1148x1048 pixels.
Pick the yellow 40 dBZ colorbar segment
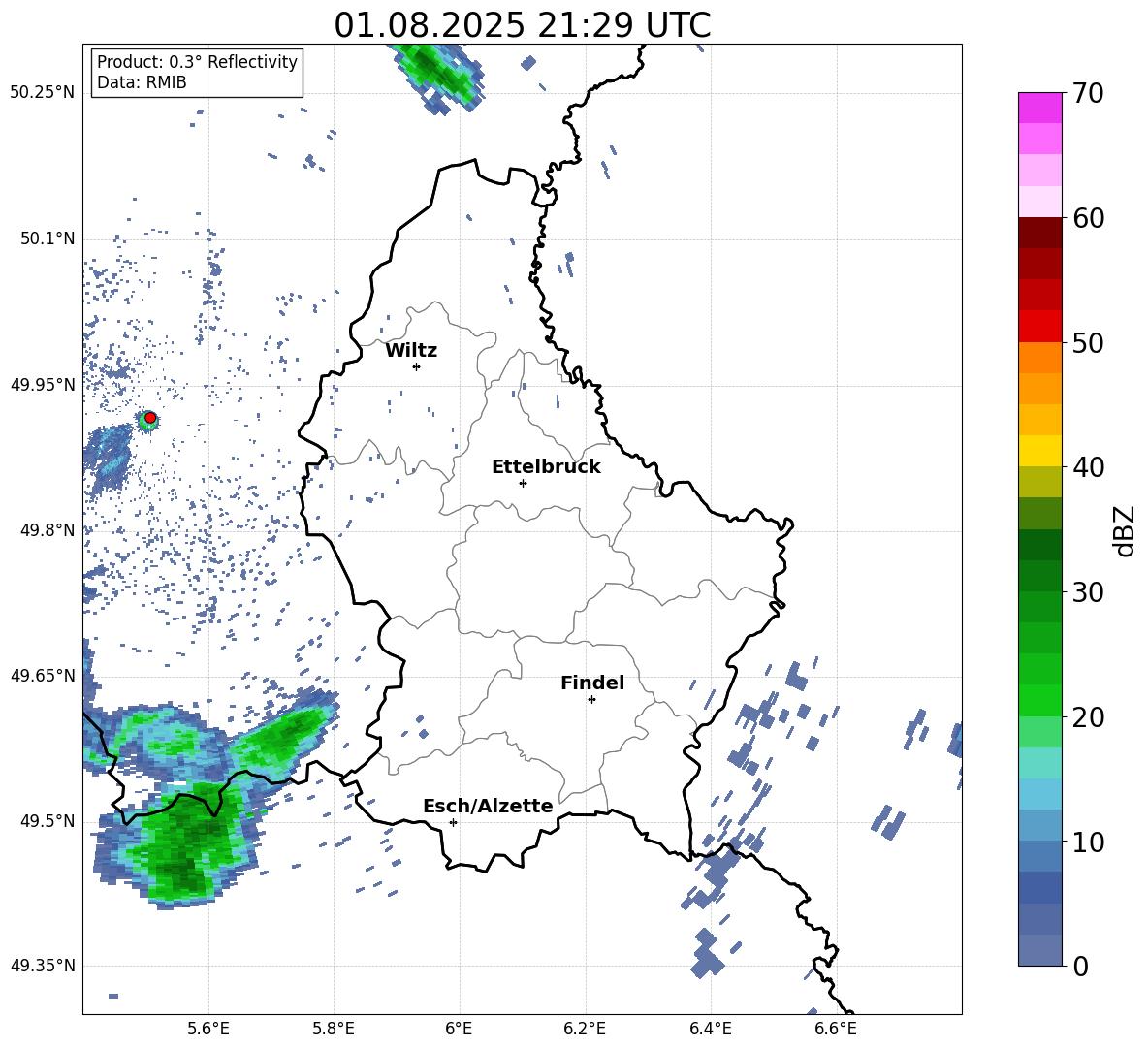tap(1040, 451)
